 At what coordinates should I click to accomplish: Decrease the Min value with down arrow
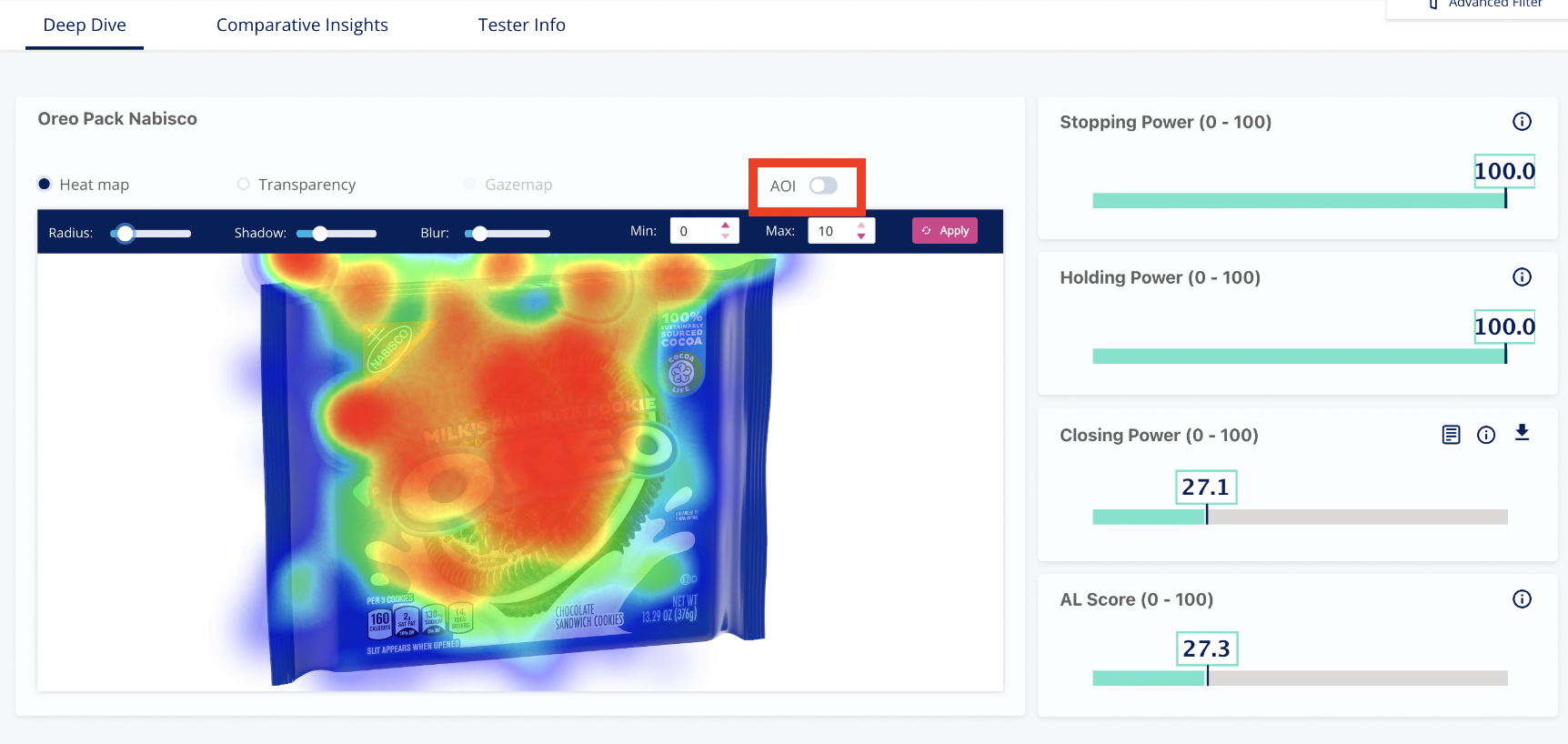tap(725, 236)
